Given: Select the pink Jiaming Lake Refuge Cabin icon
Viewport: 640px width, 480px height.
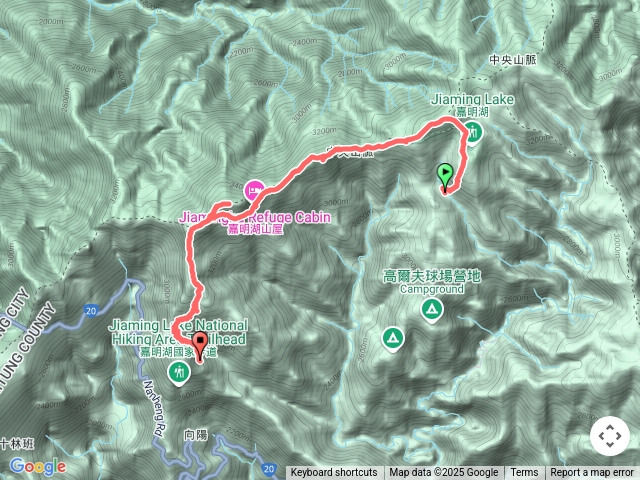Looking at the screenshot, I should coord(254,191).
